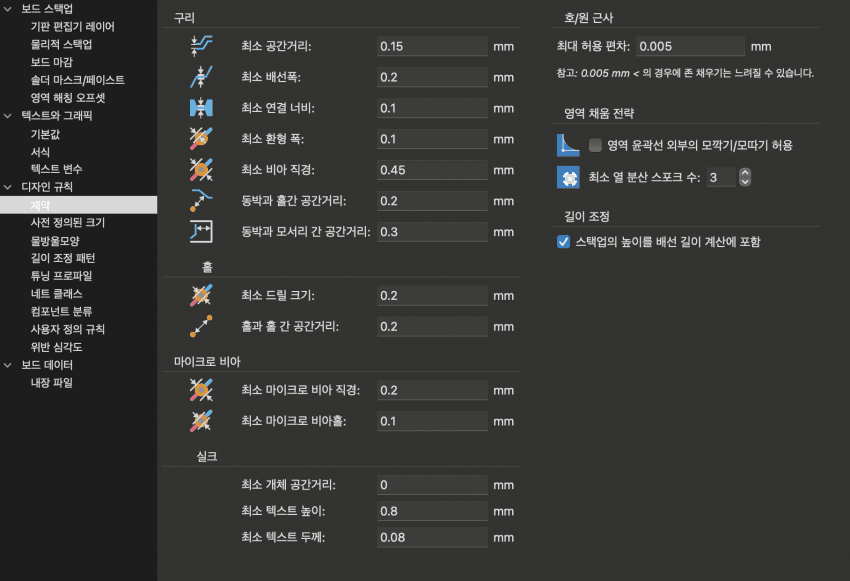The width and height of the screenshot is (850, 581).
Task: Open 네트 클래스 settings
Action: pyautogui.click(x=56, y=294)
